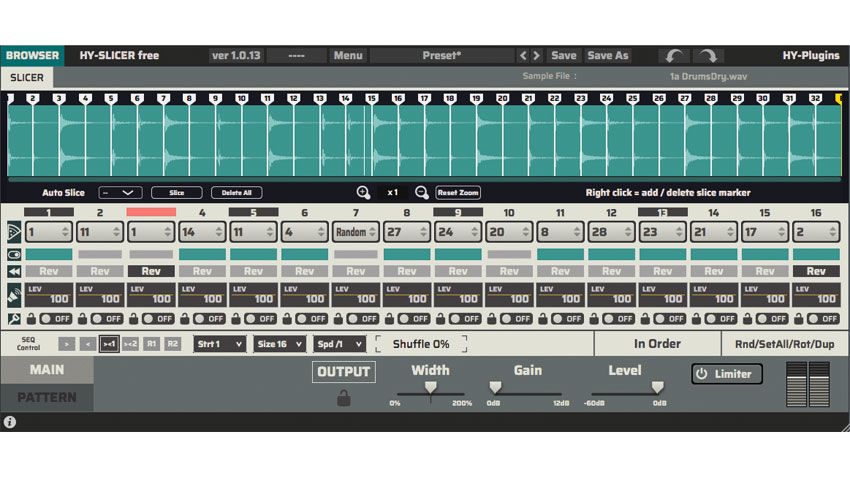850x478 pixels.
Task: Open the info icon
Action: click(x=10, y=422)
